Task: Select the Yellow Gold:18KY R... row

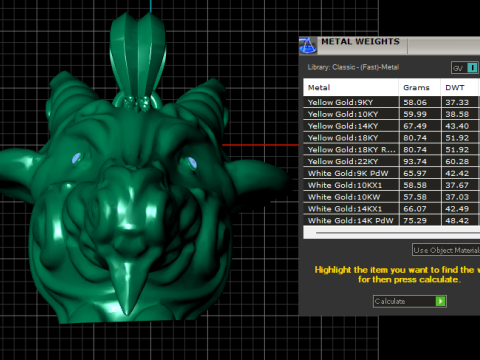Action: (x=392, y=150)
